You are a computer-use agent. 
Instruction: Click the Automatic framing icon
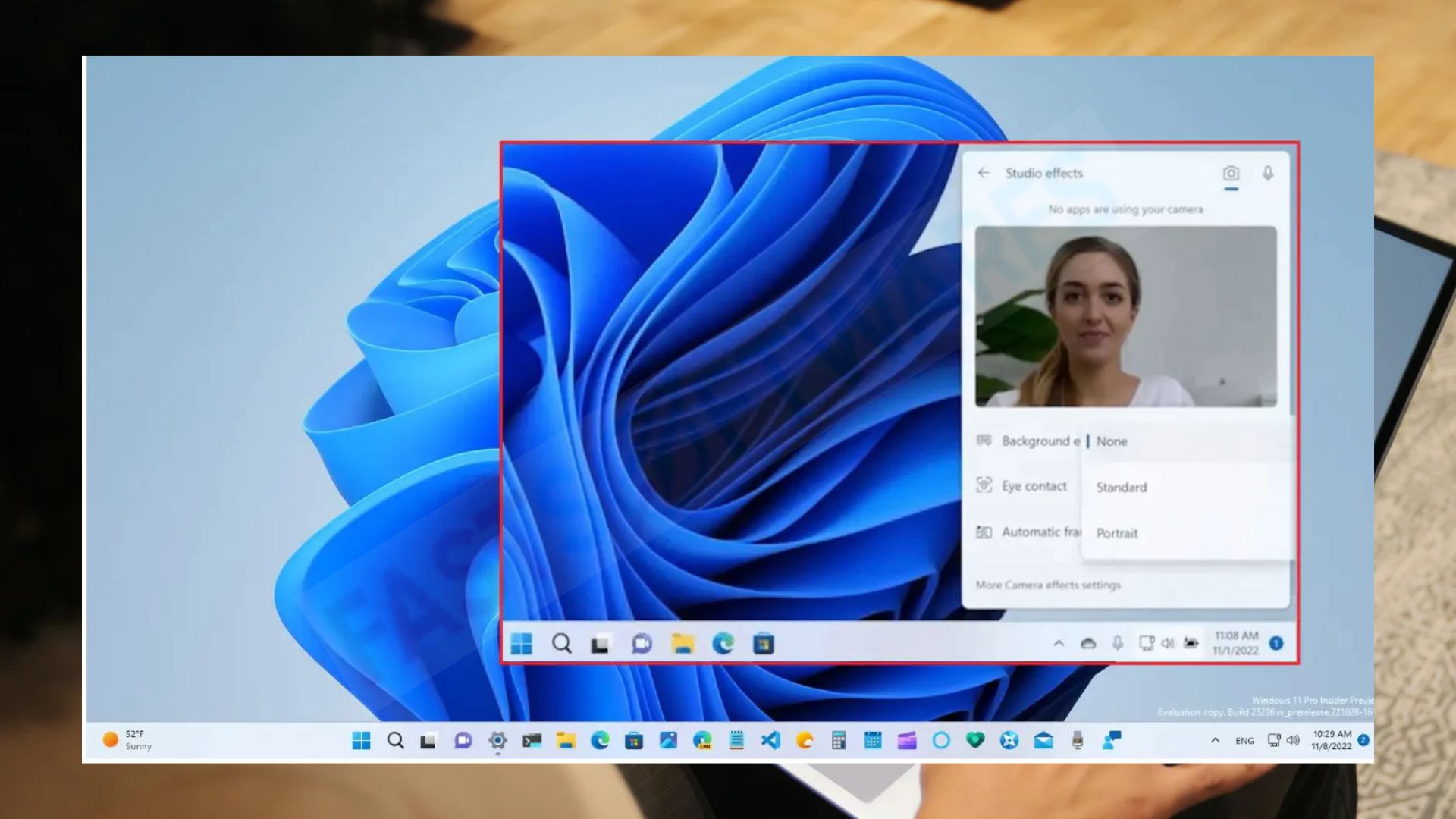[x=984, y=532]
